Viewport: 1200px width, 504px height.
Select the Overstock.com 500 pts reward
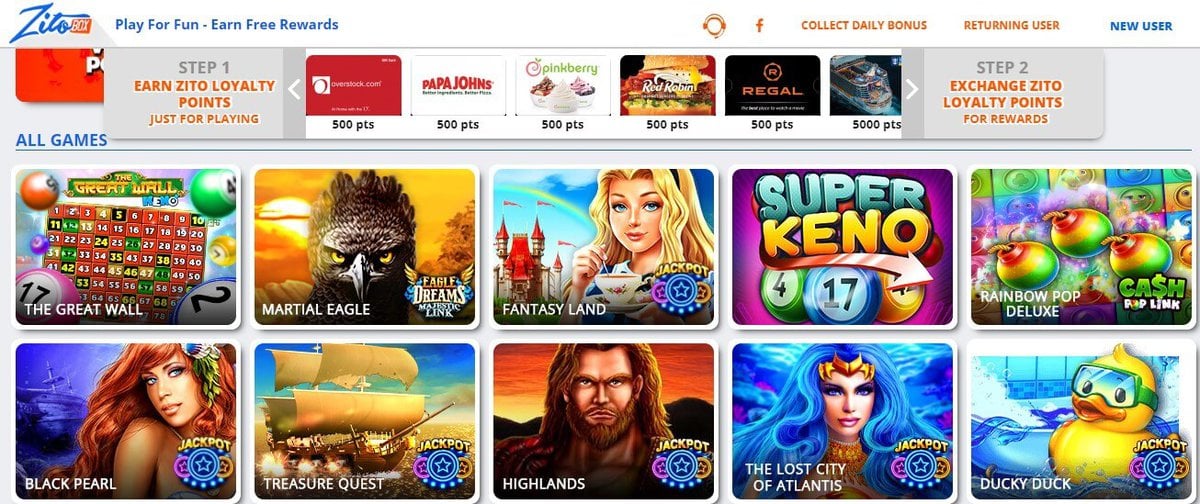(353, 94)
